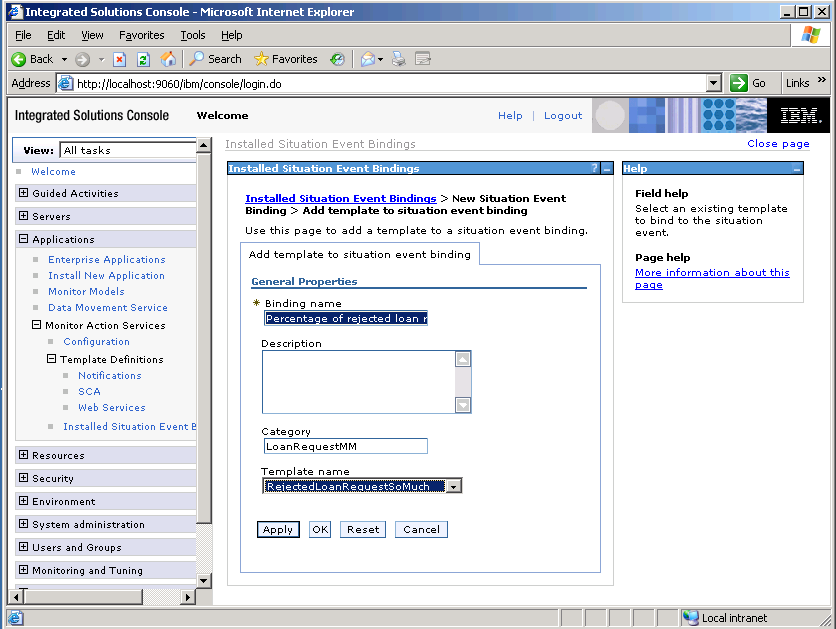Expand the Servers section
836x629 pixels.
(23, 216)
